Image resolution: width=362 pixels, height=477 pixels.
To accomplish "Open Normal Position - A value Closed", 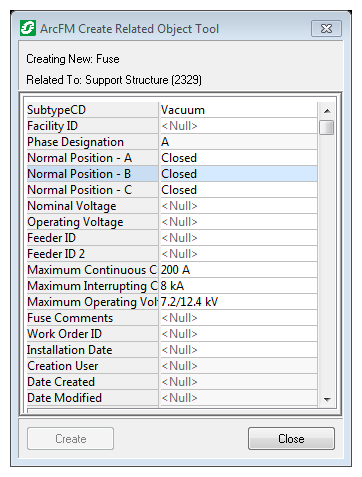I will (x=239, y=158).
